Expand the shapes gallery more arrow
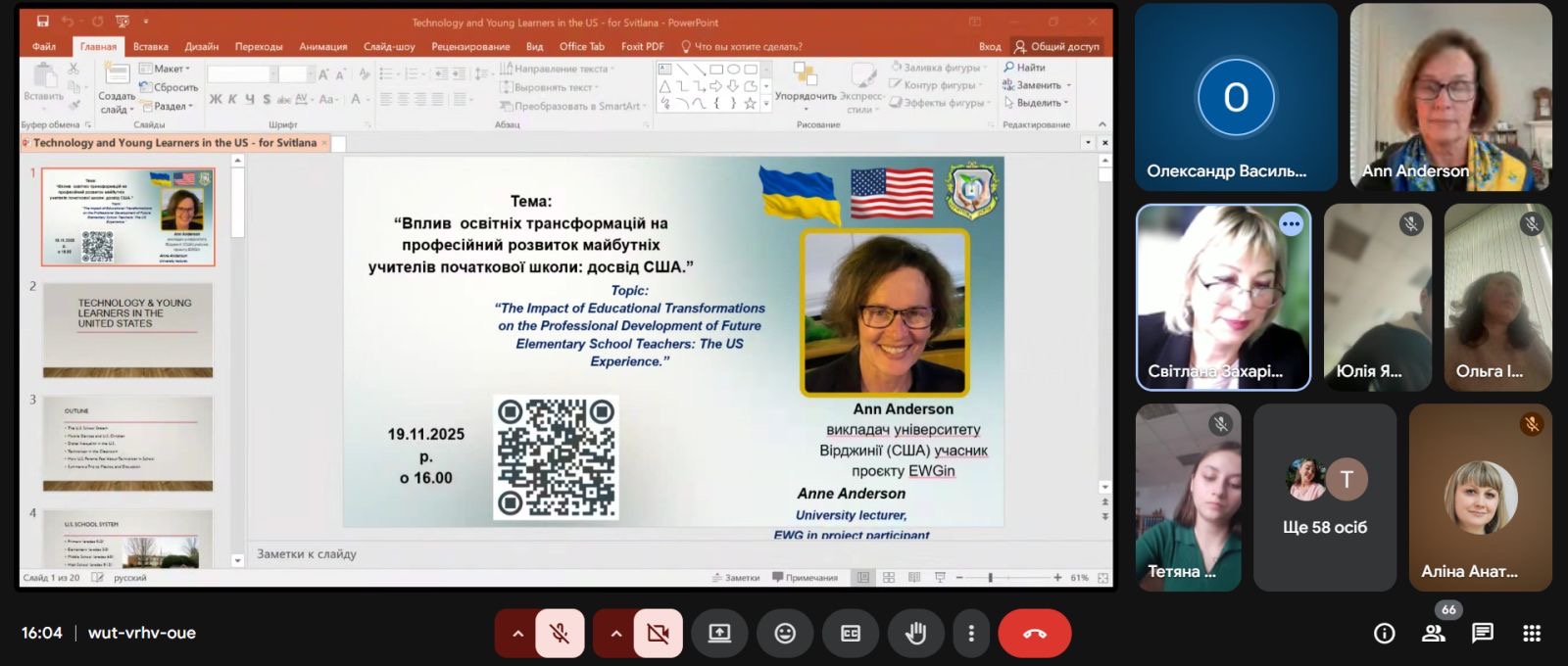The width and height of the screenshot is (1568, 666). [x=766, y=103]
